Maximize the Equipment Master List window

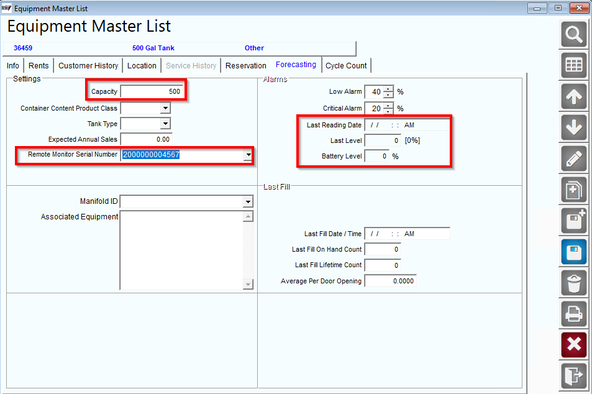(x=558, y=8)
